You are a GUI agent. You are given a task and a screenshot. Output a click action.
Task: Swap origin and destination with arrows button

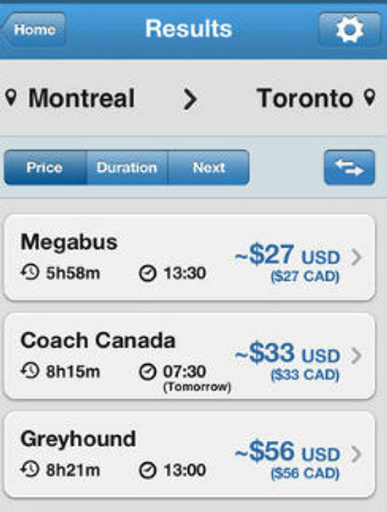[x=349, y=167]
